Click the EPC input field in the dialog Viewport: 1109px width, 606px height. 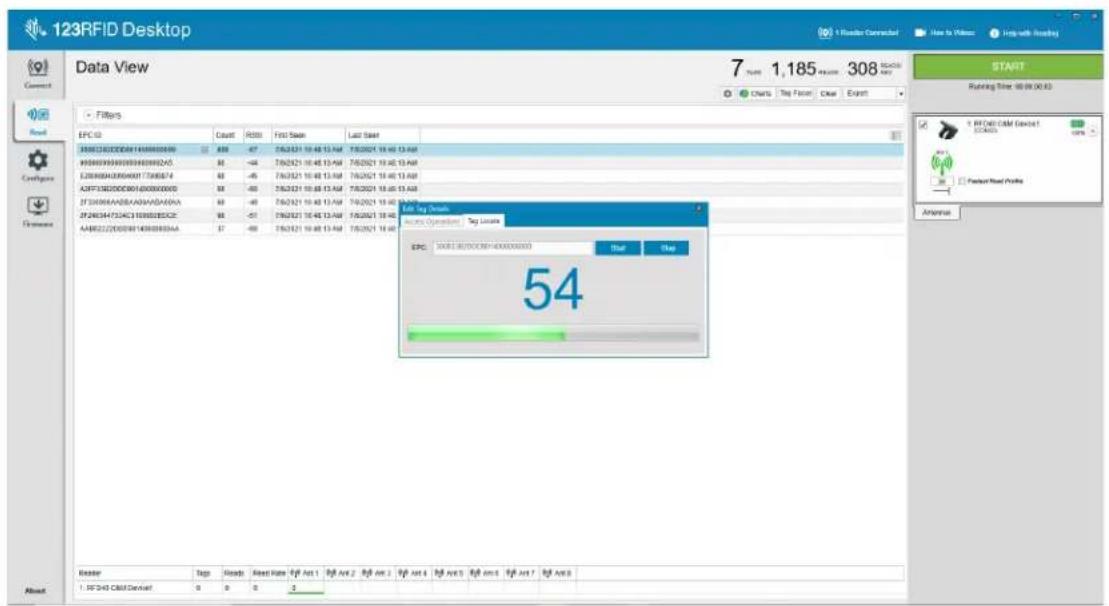(x=513, y=247)
